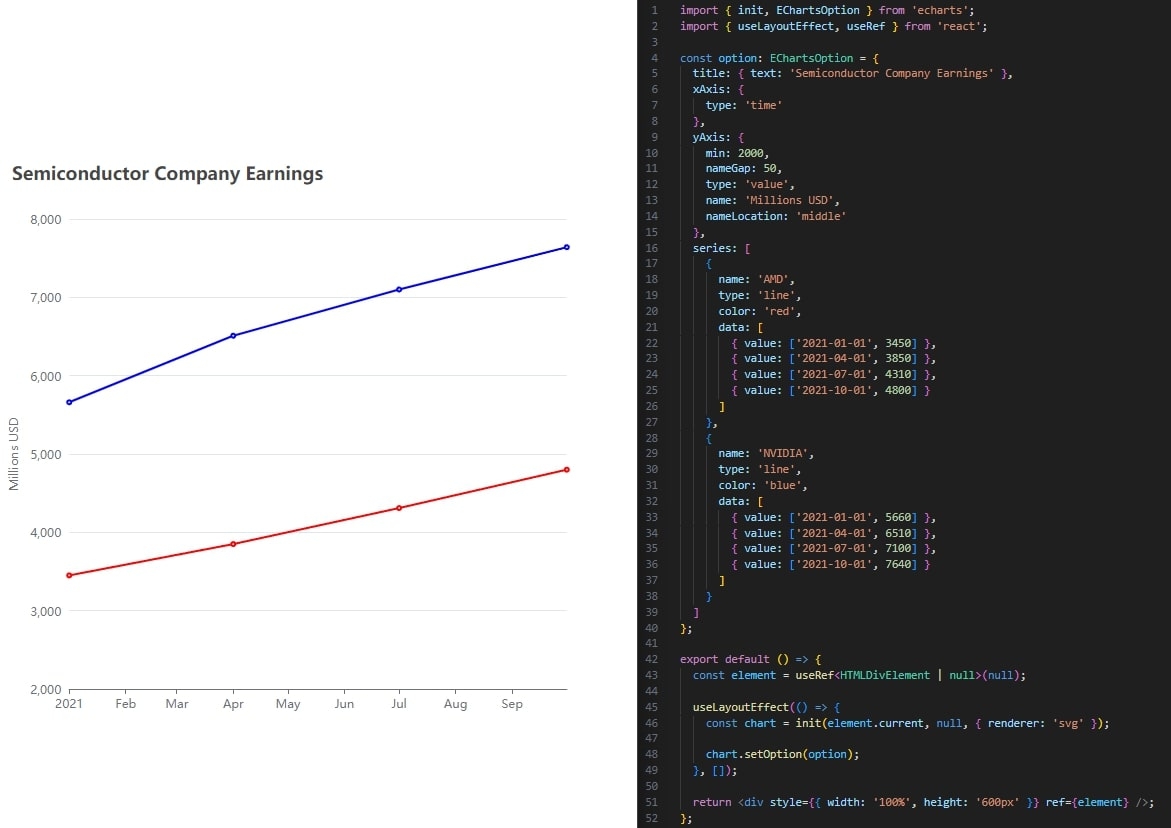Click the 'Sep' label on the x-axis
The height and width of the screenshot is (828, 1171).
point(511,704)
